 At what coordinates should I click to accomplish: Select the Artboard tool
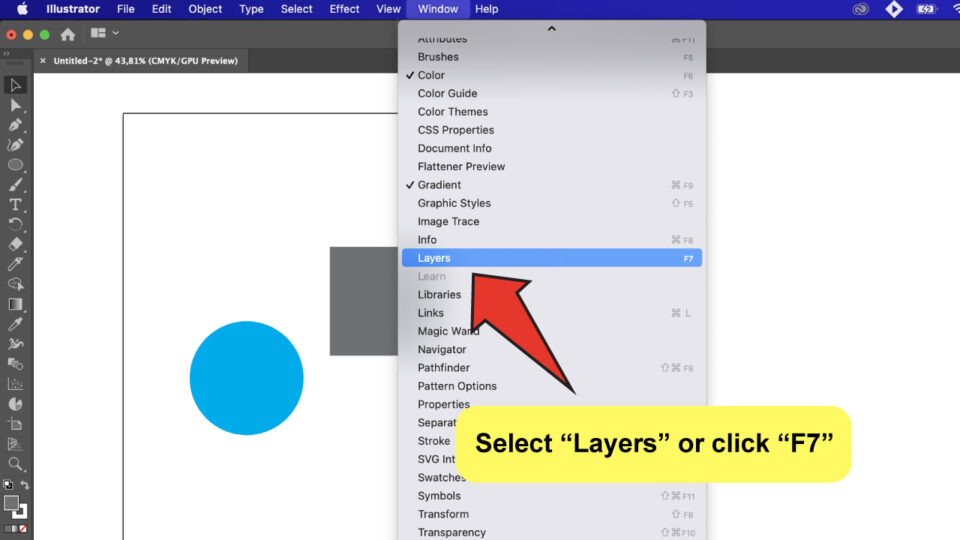[x=15, y=424]
